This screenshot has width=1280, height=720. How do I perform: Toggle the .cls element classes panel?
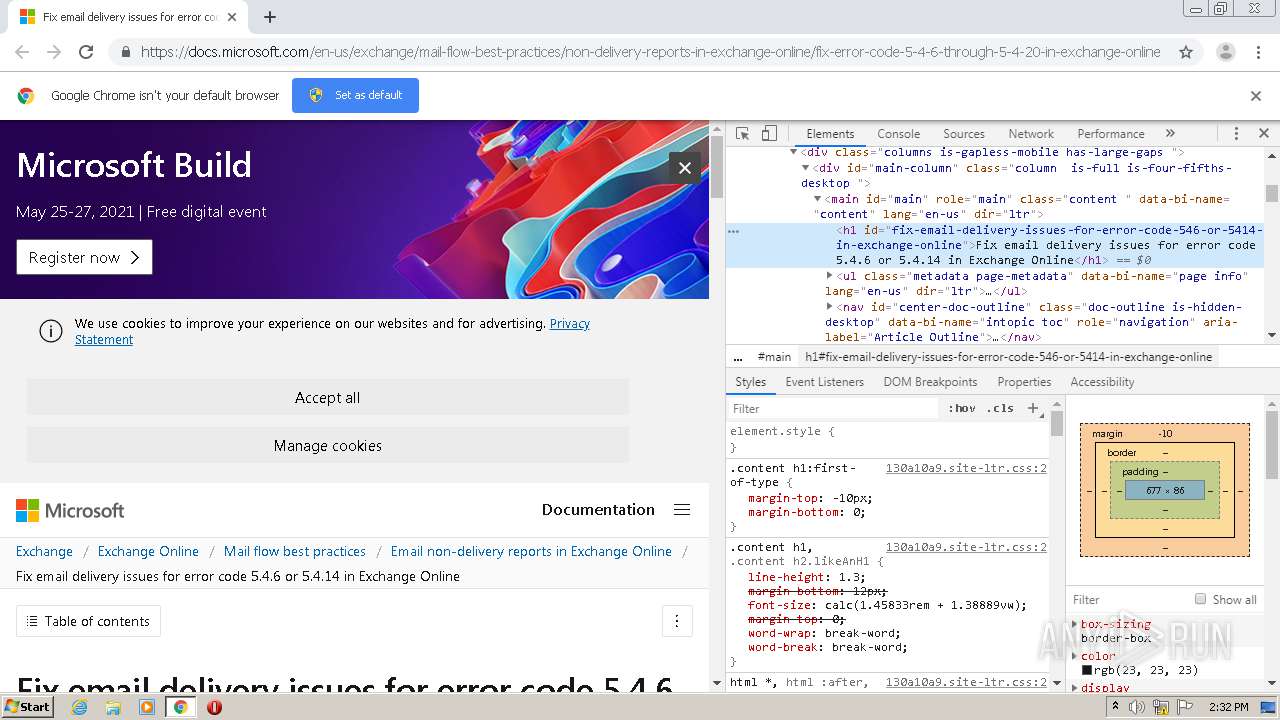[x=1000, y=408]
